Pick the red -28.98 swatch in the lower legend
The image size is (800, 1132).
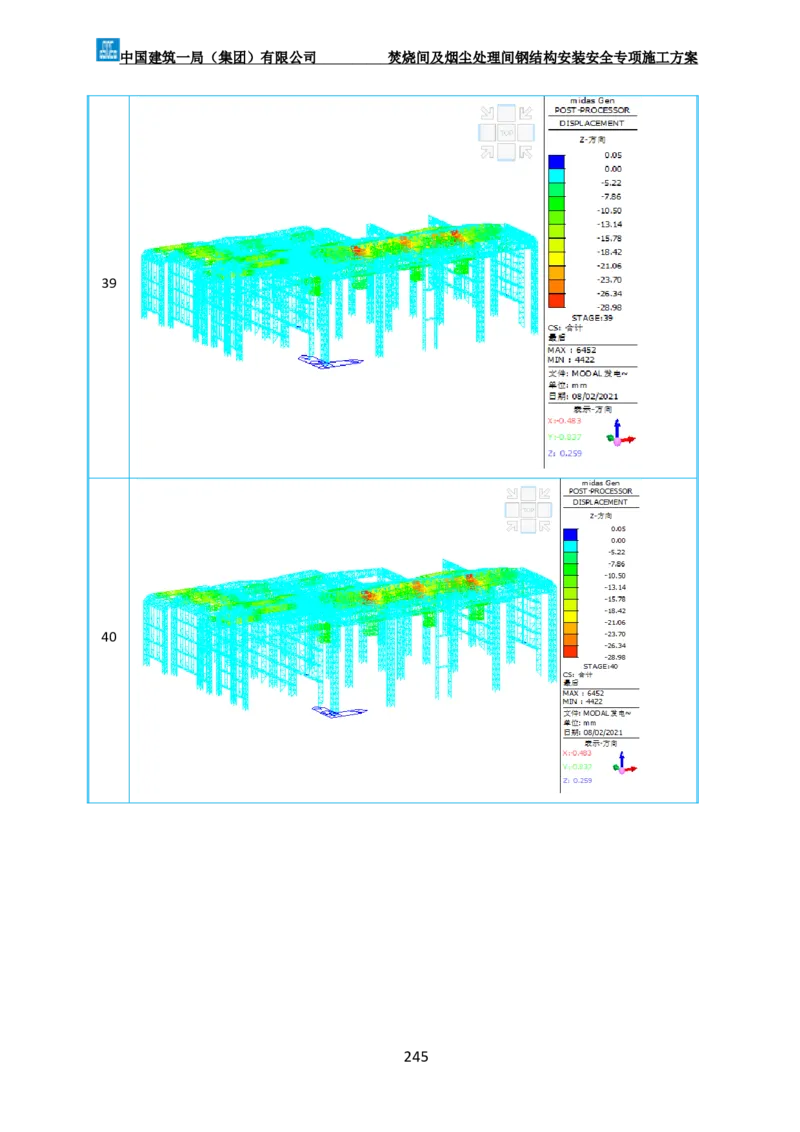click(570, 651)
